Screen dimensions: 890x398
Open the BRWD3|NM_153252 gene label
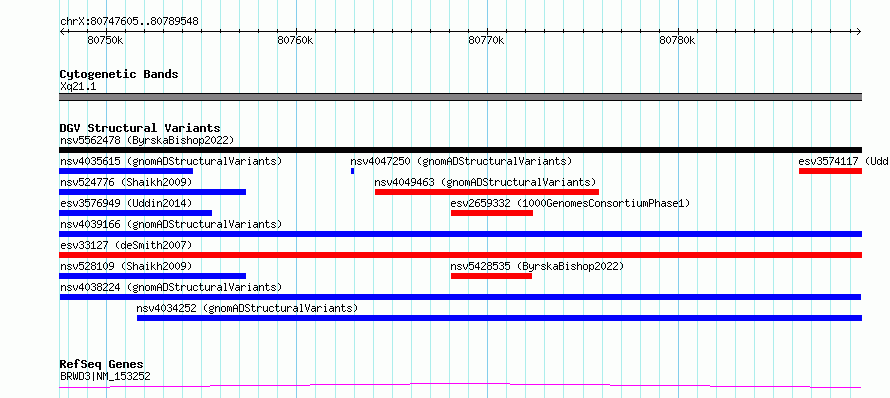[105, 376]
